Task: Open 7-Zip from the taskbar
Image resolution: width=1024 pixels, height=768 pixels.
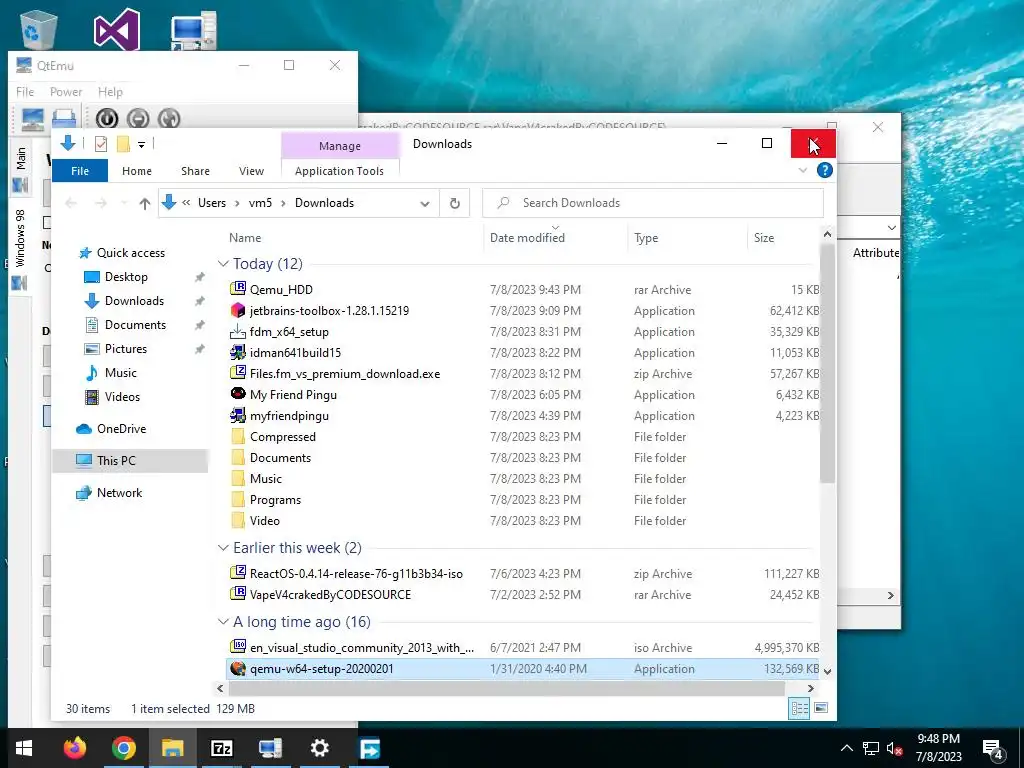Action: [221, 748]
